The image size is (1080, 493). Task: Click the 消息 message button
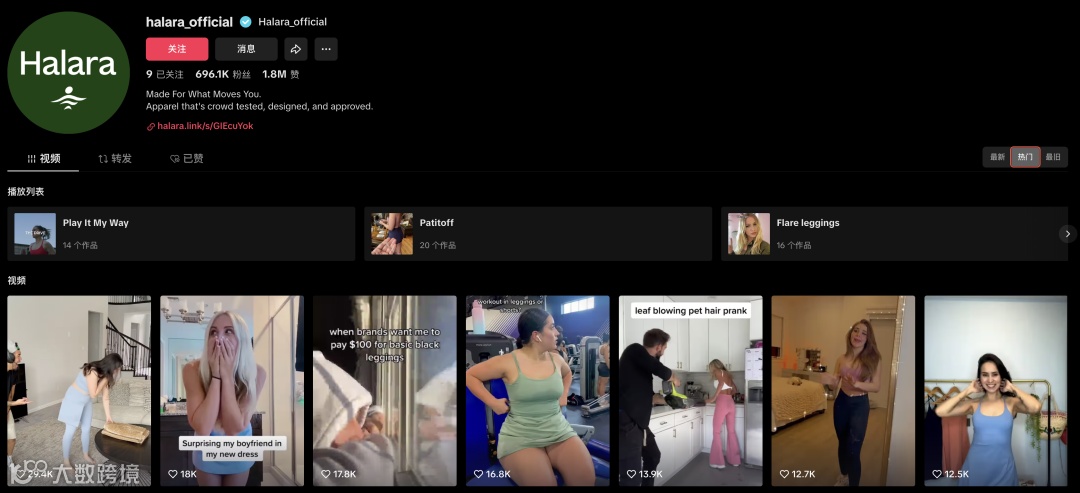coord(246,49)
